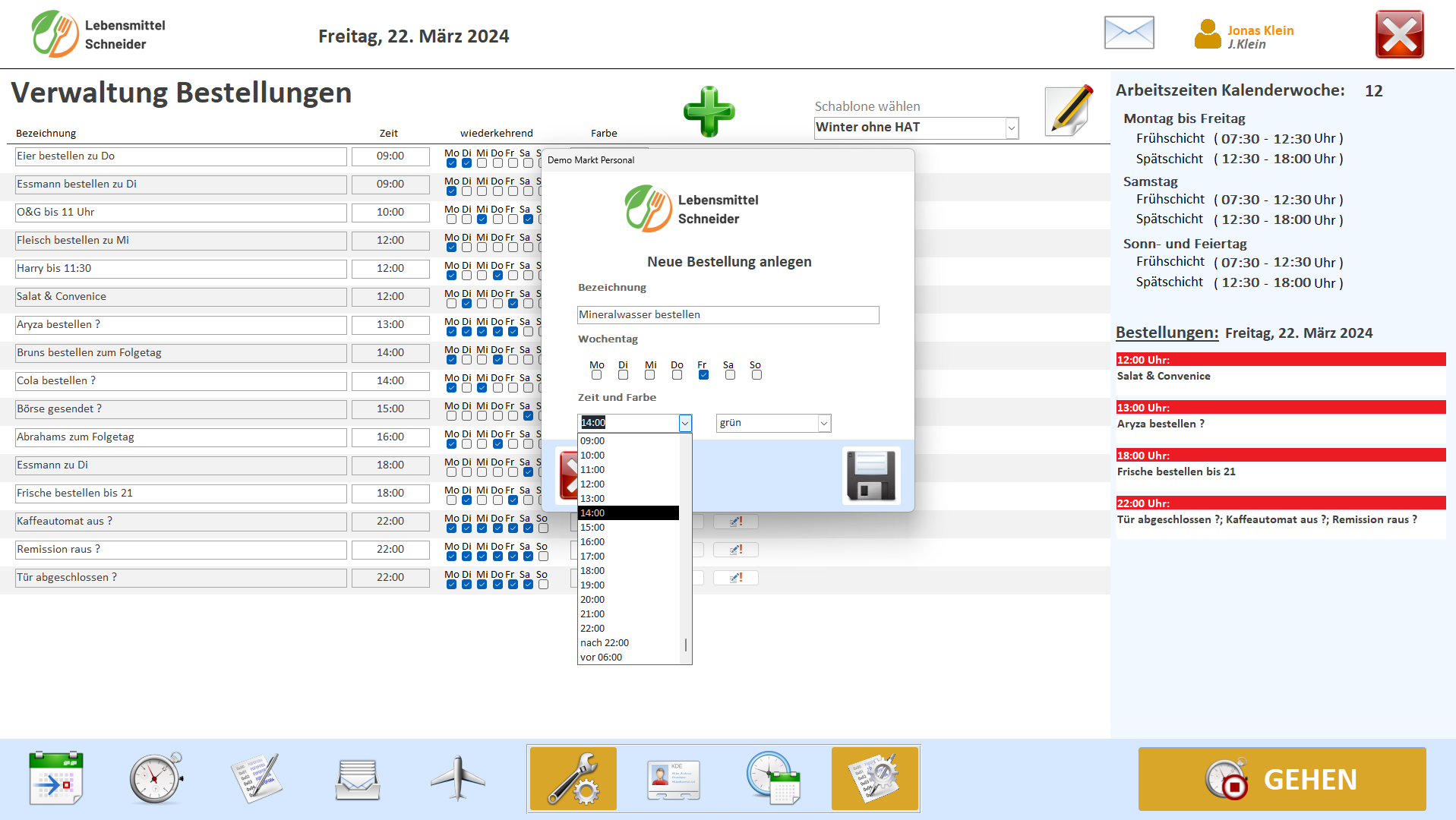
Task: Enable the So checkbox in dialog
Action: (756, 375)
